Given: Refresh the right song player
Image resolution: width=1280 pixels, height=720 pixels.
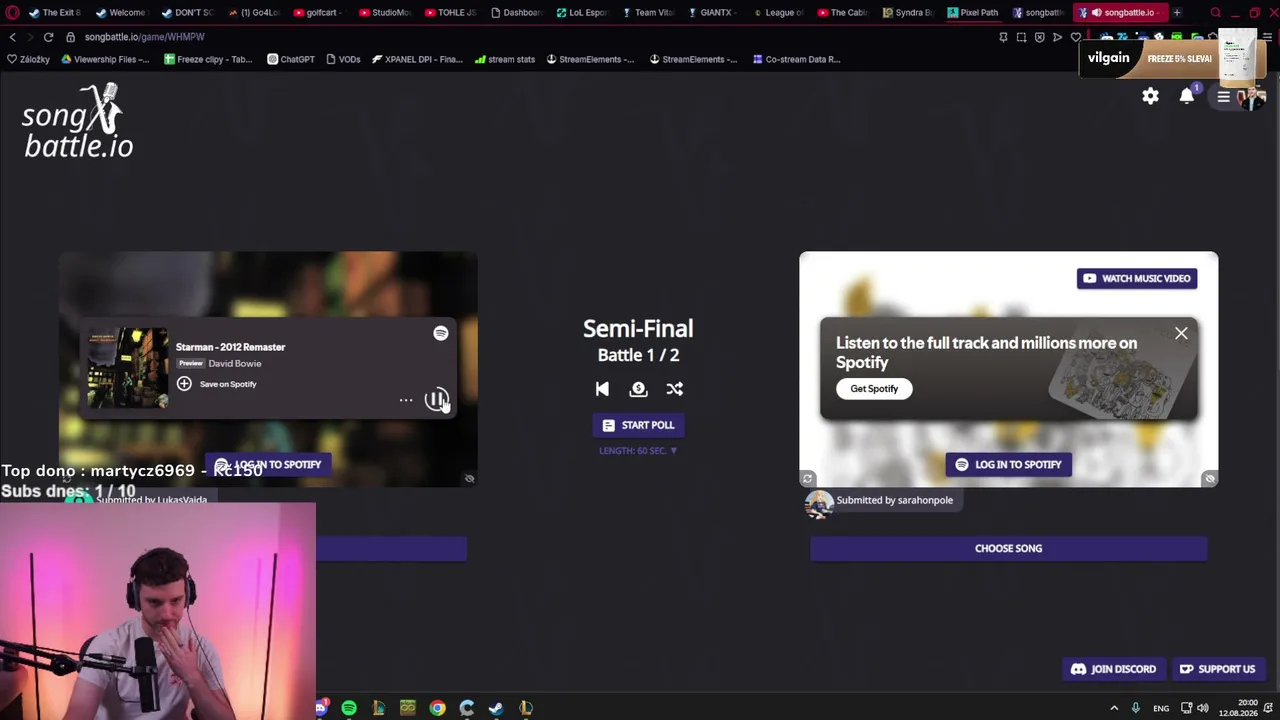Looking at the screenshot, I should click(808, 479).
